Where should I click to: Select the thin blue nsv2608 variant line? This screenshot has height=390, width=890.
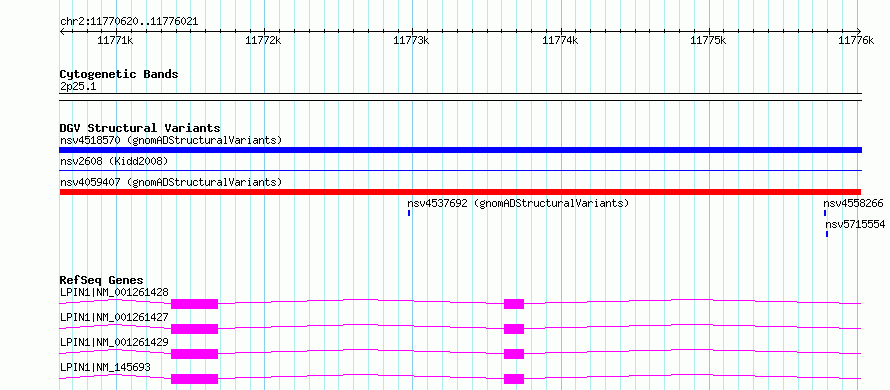460,170
